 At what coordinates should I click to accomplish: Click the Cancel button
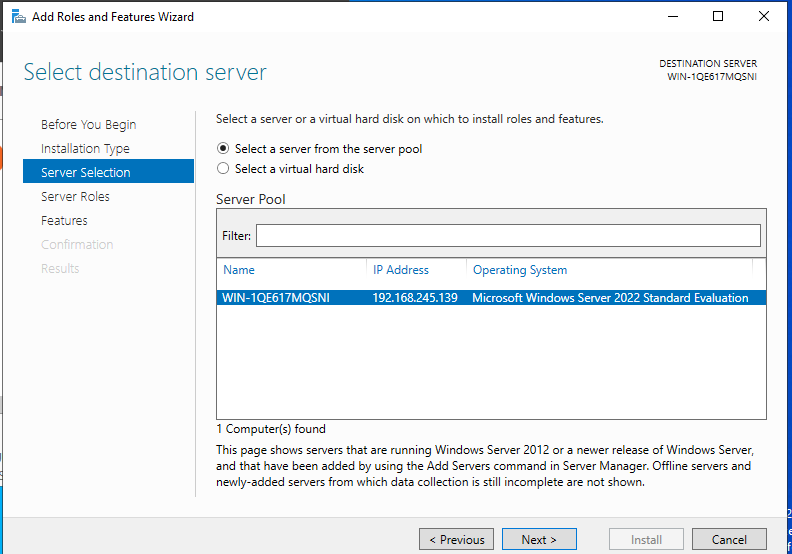click(x=729, y=539)
